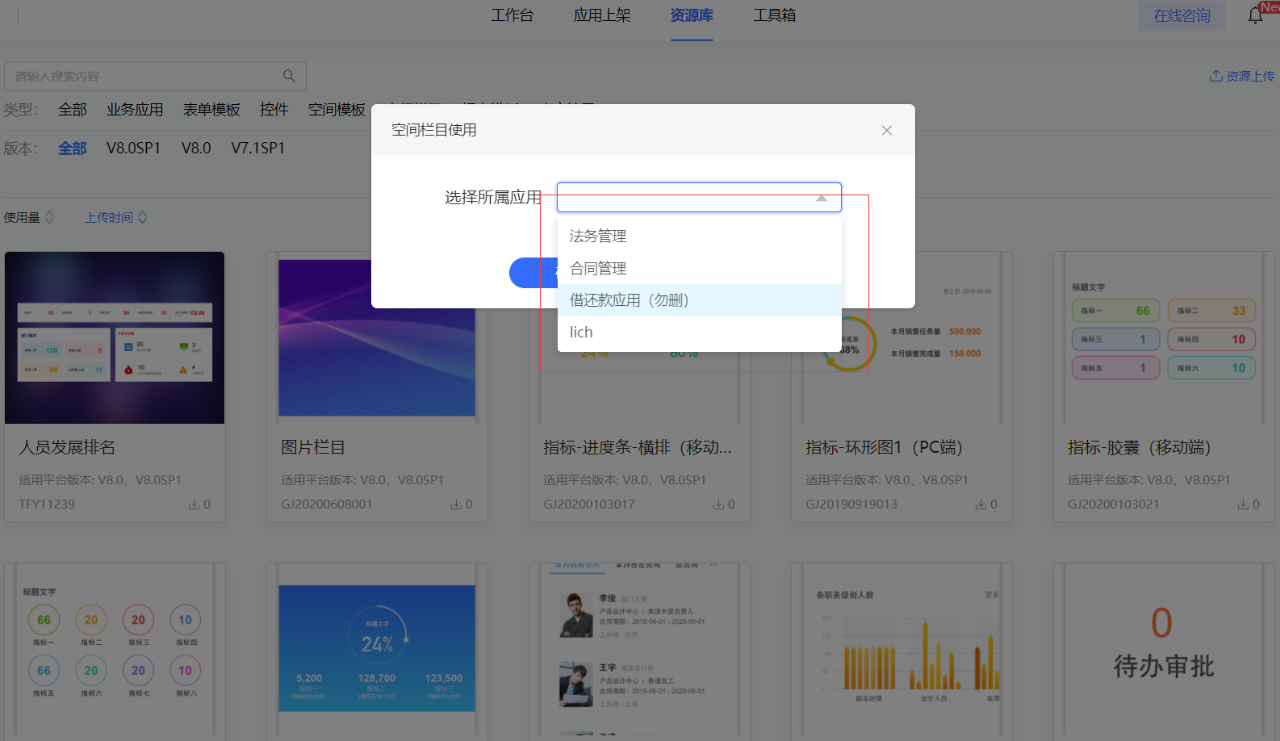This screenshot has height=741, width=1280.
Task: Click download icon on 人员发展排名 card
Action: point(194,505)
